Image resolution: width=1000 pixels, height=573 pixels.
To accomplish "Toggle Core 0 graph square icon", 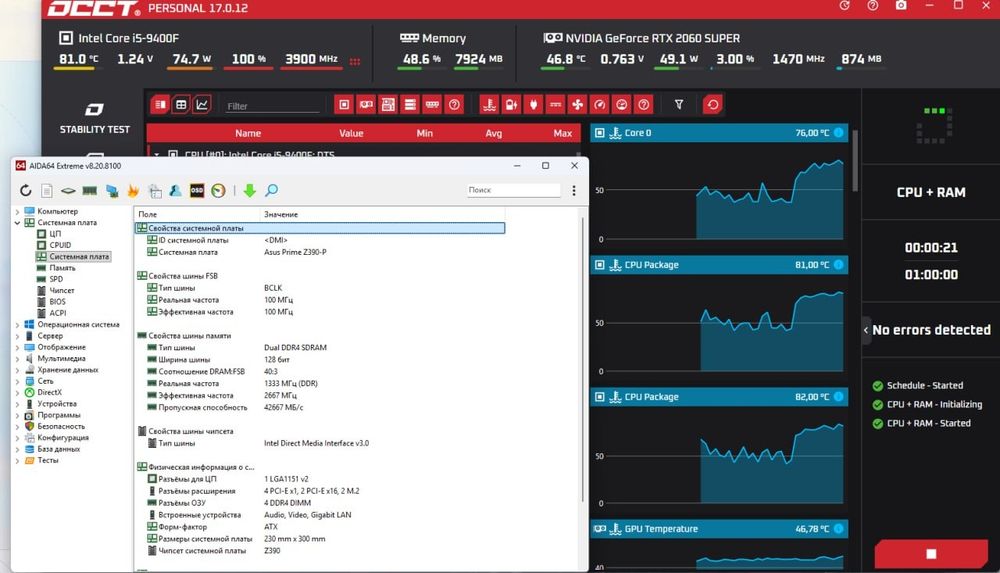I will tap(599, 133).
